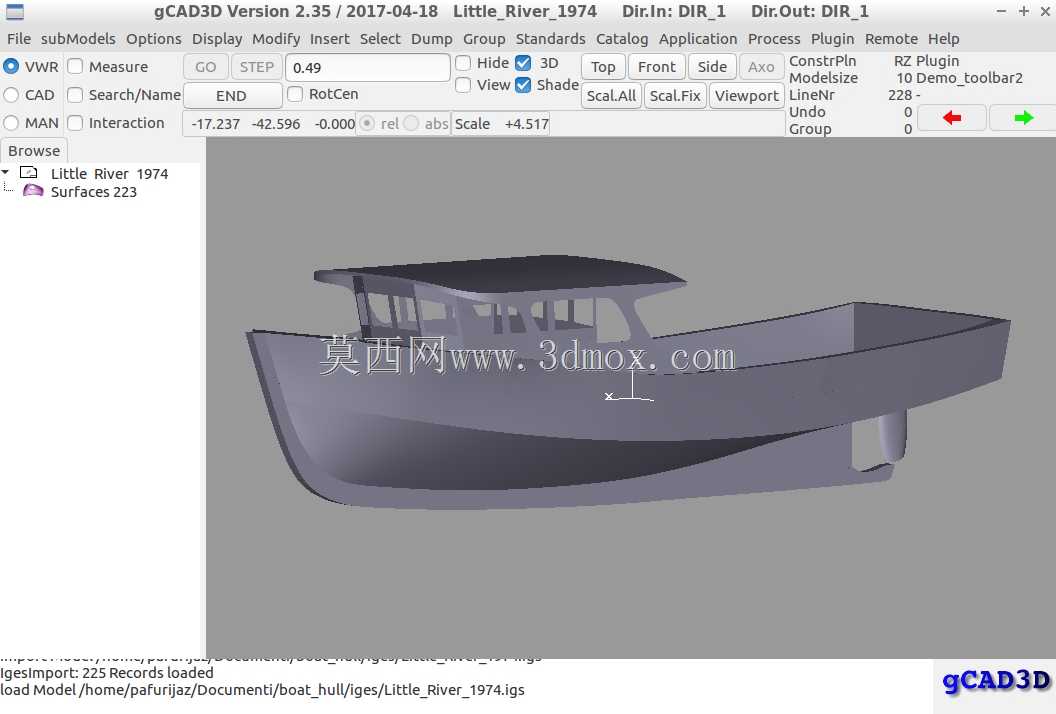Switch to Side view

(712, 67)
